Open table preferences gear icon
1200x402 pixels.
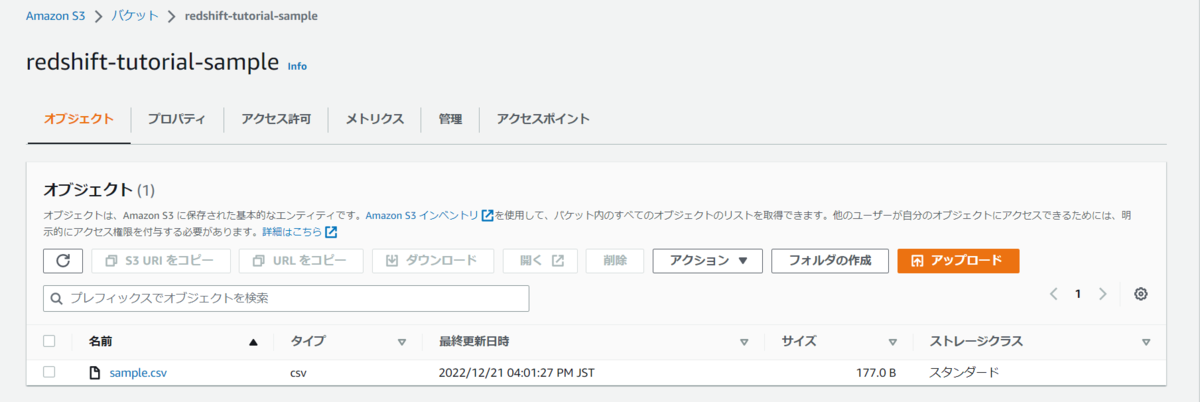pos(1141,294)
